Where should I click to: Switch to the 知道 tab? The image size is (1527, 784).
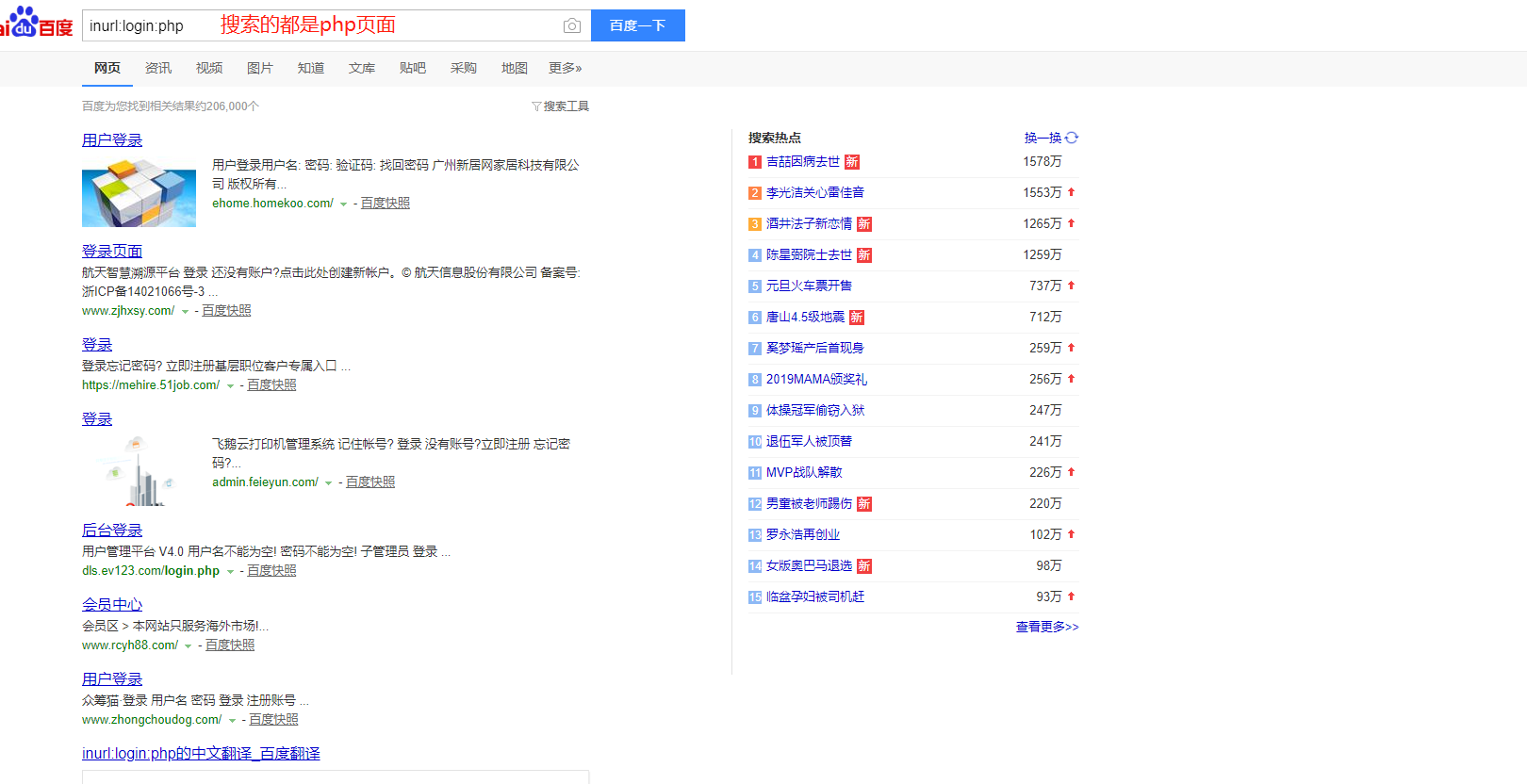click(311, 68)
